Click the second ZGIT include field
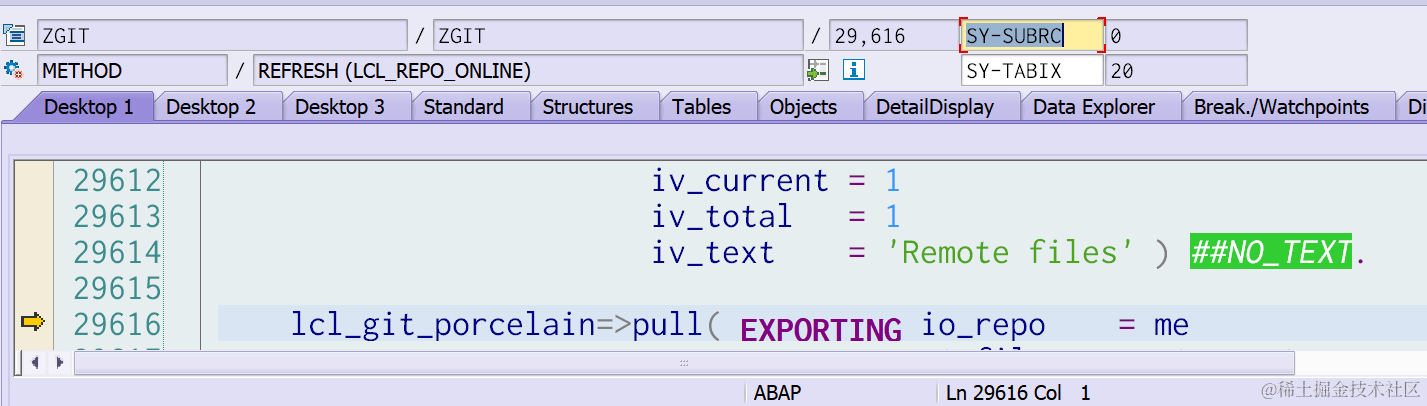1427x406 pixels. click(618, 35)
